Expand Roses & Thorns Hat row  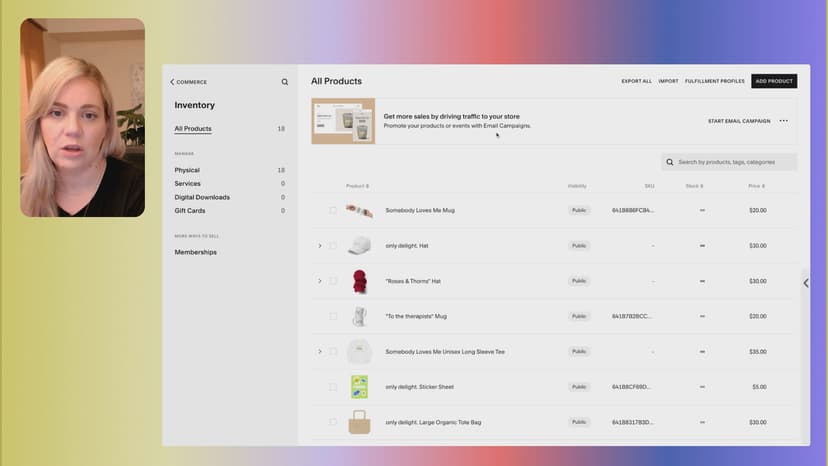pyautogui.click(x=320, y=281)
